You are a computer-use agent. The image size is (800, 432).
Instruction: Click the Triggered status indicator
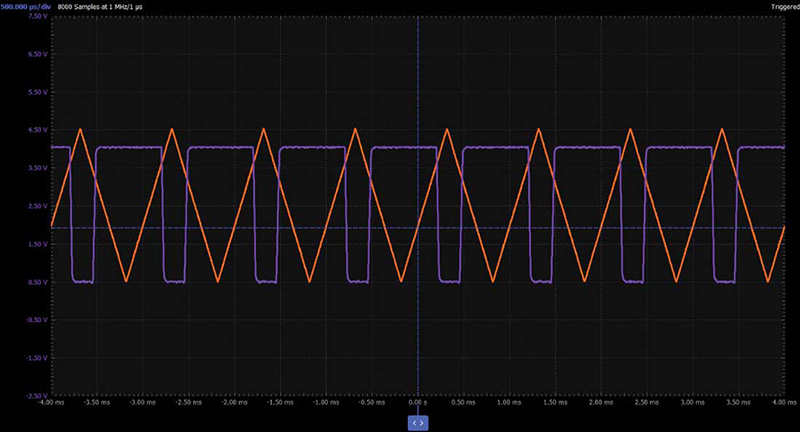coord(785,7)
